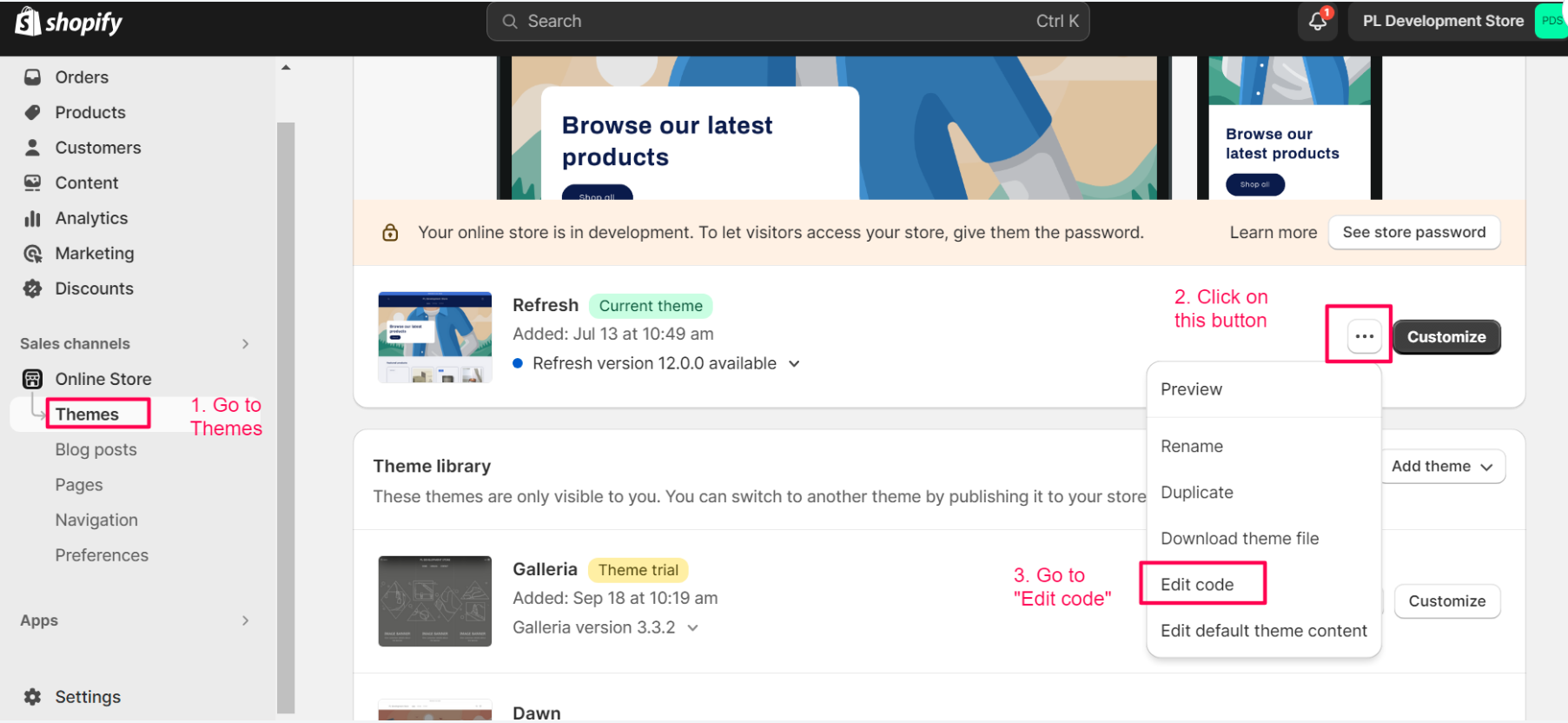
Task: Expand the Sales channels section chevron
Action: 245,344
